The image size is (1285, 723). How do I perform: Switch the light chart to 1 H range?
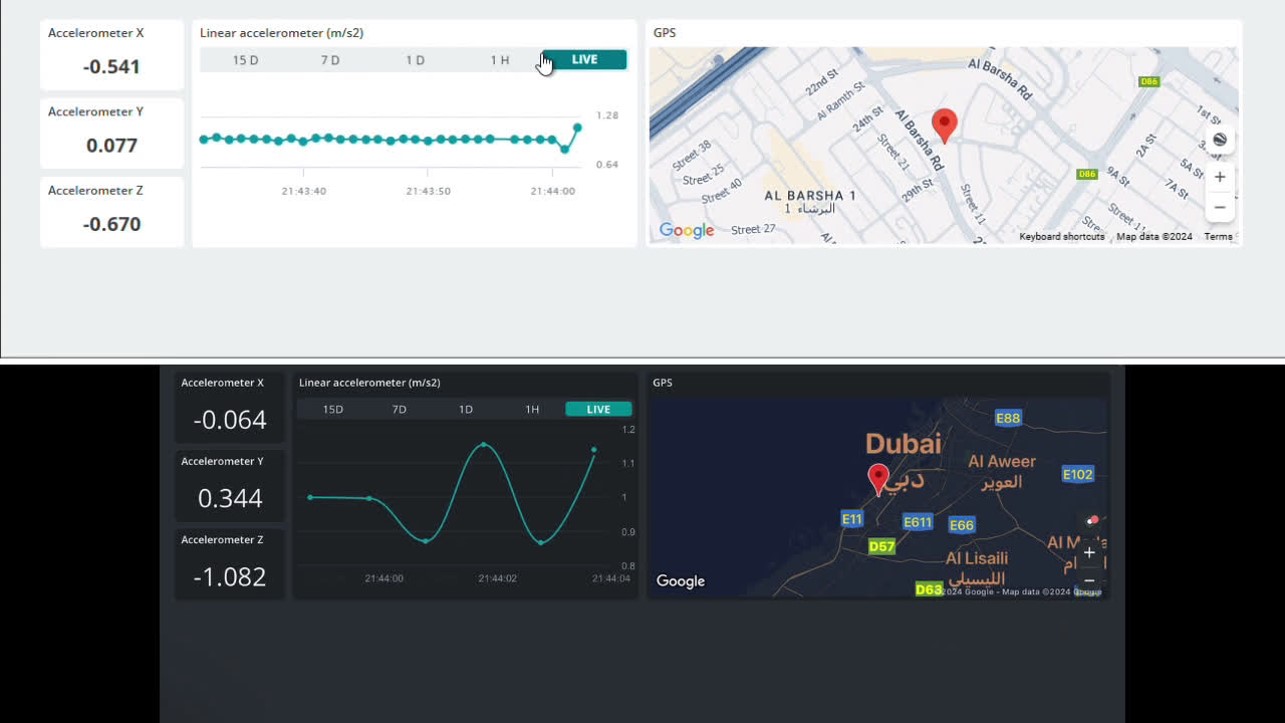pos(500,60)
